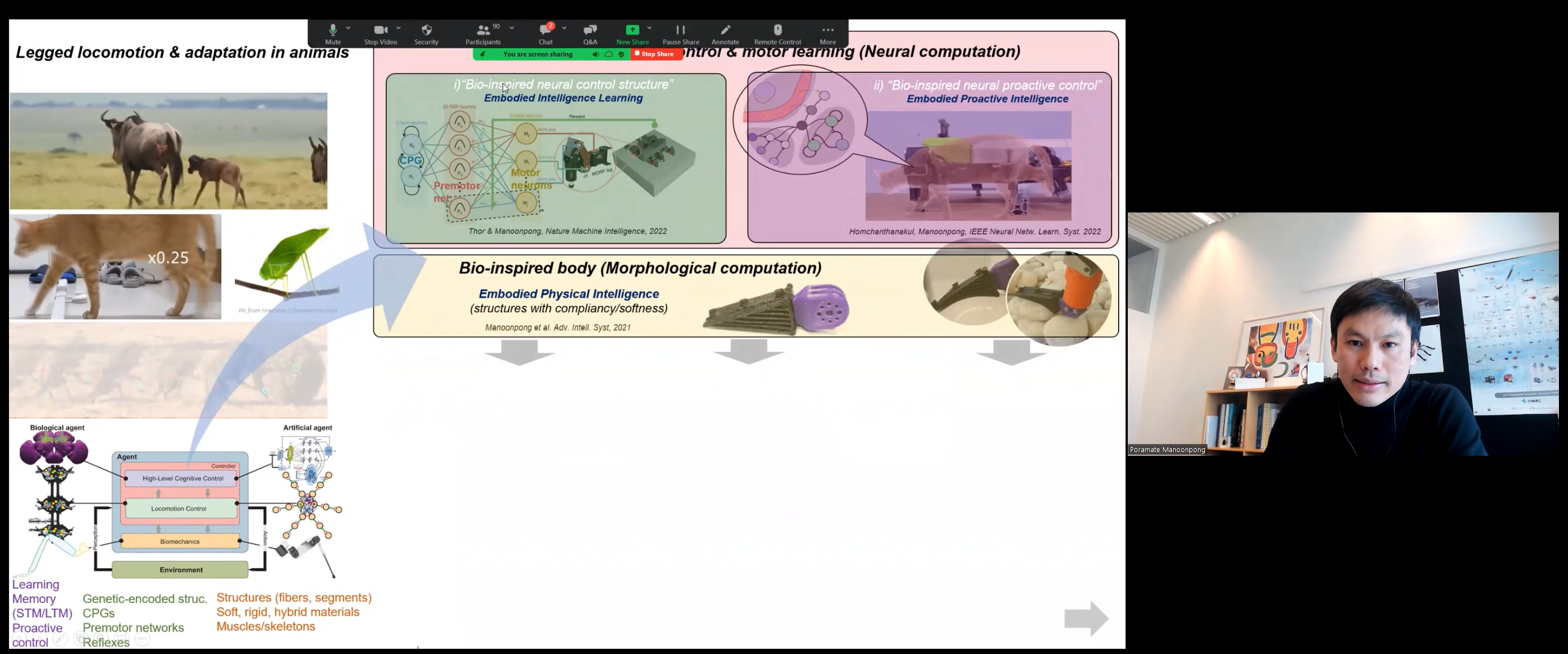Click Poramate Manoonpong's video thumbnail

1343,334
